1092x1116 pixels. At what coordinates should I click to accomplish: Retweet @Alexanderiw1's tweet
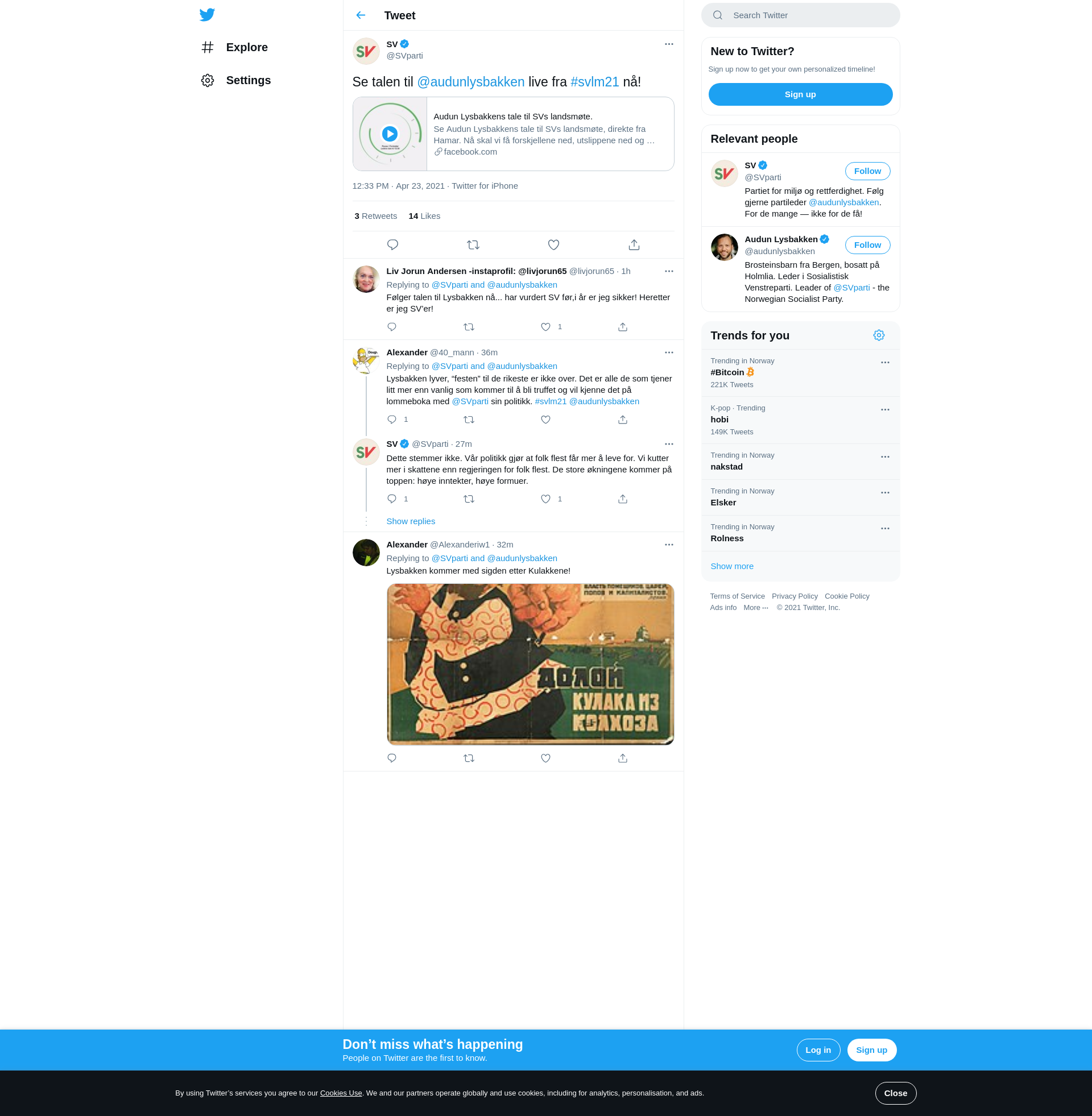[469, 758]
